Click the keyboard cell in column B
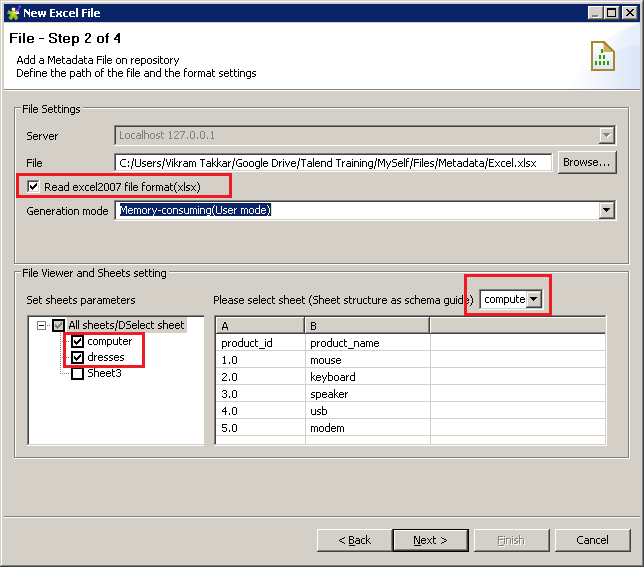The height and width of the screenshot is (567, 644). pyautogui.click(x=368, y=377)
